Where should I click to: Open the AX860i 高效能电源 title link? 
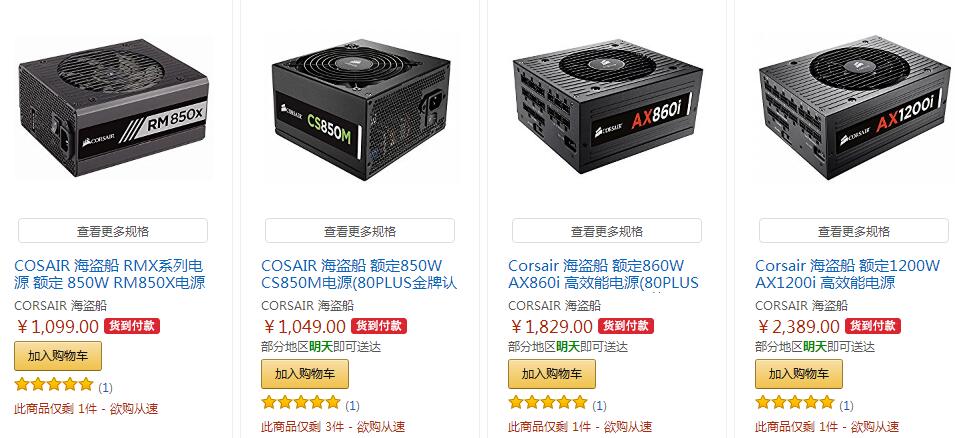(x=603, y=274)
